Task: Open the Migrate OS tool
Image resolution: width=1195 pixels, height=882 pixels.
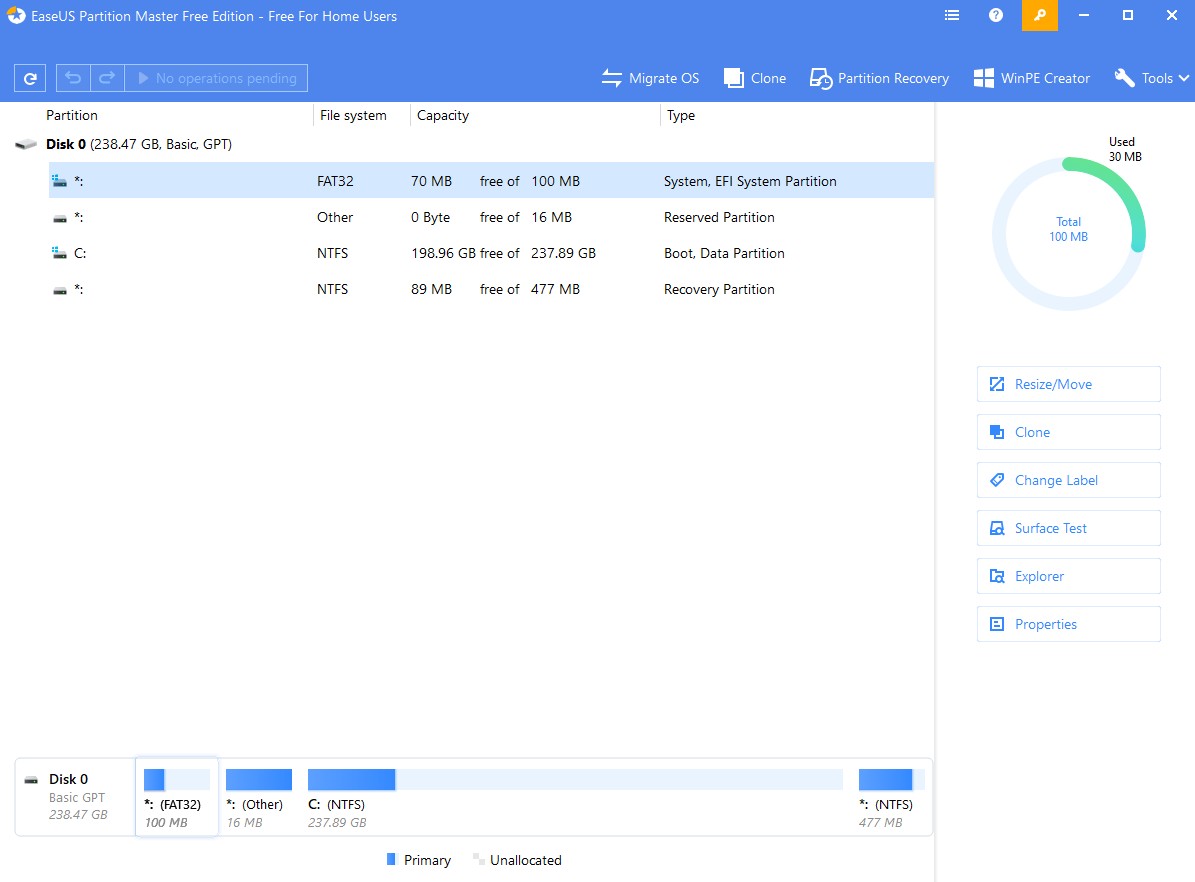Action: (x=650, y=78)
